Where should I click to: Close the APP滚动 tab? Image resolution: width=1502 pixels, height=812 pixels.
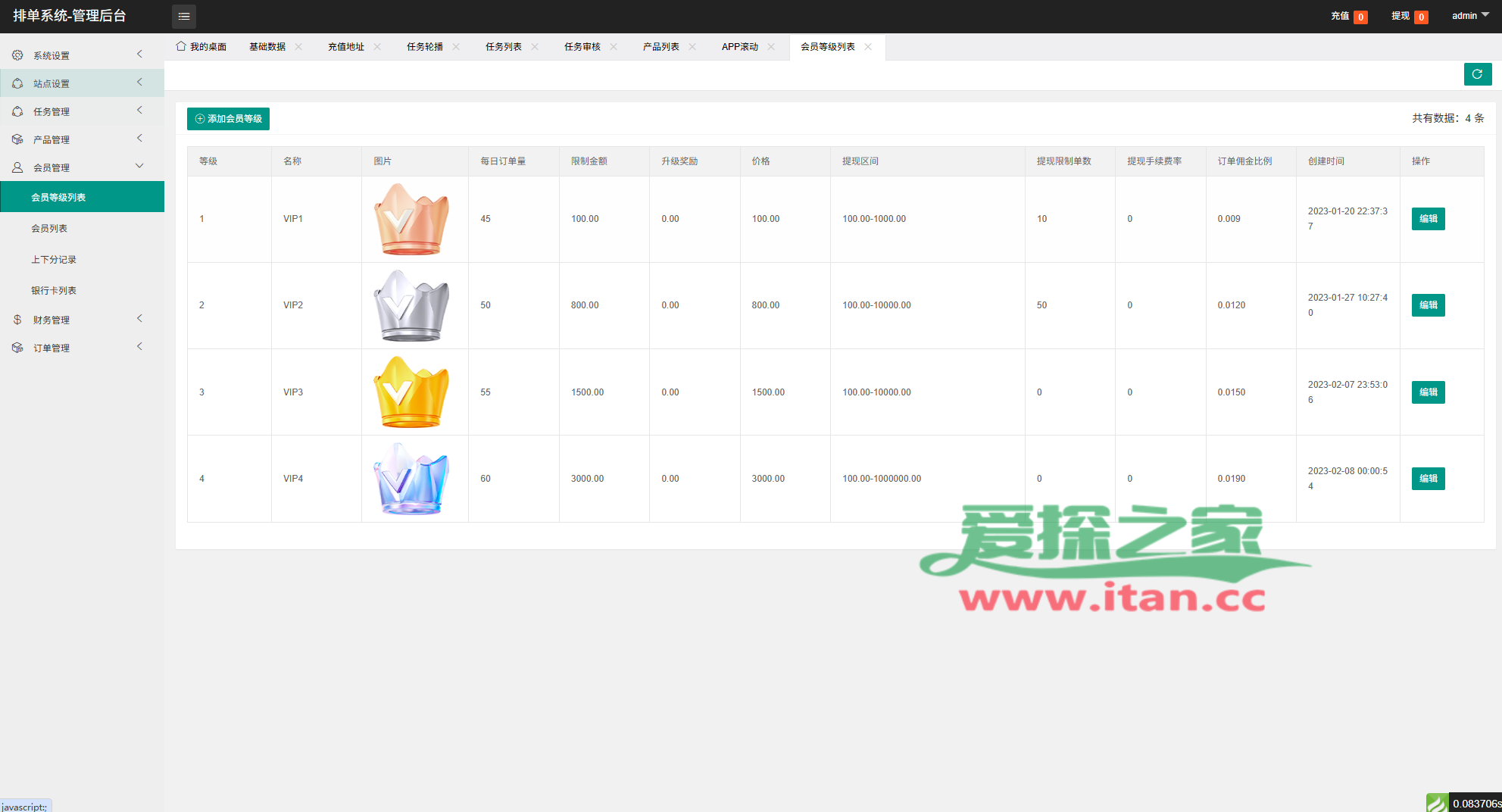pyautogui.click(x=771, y=47)
